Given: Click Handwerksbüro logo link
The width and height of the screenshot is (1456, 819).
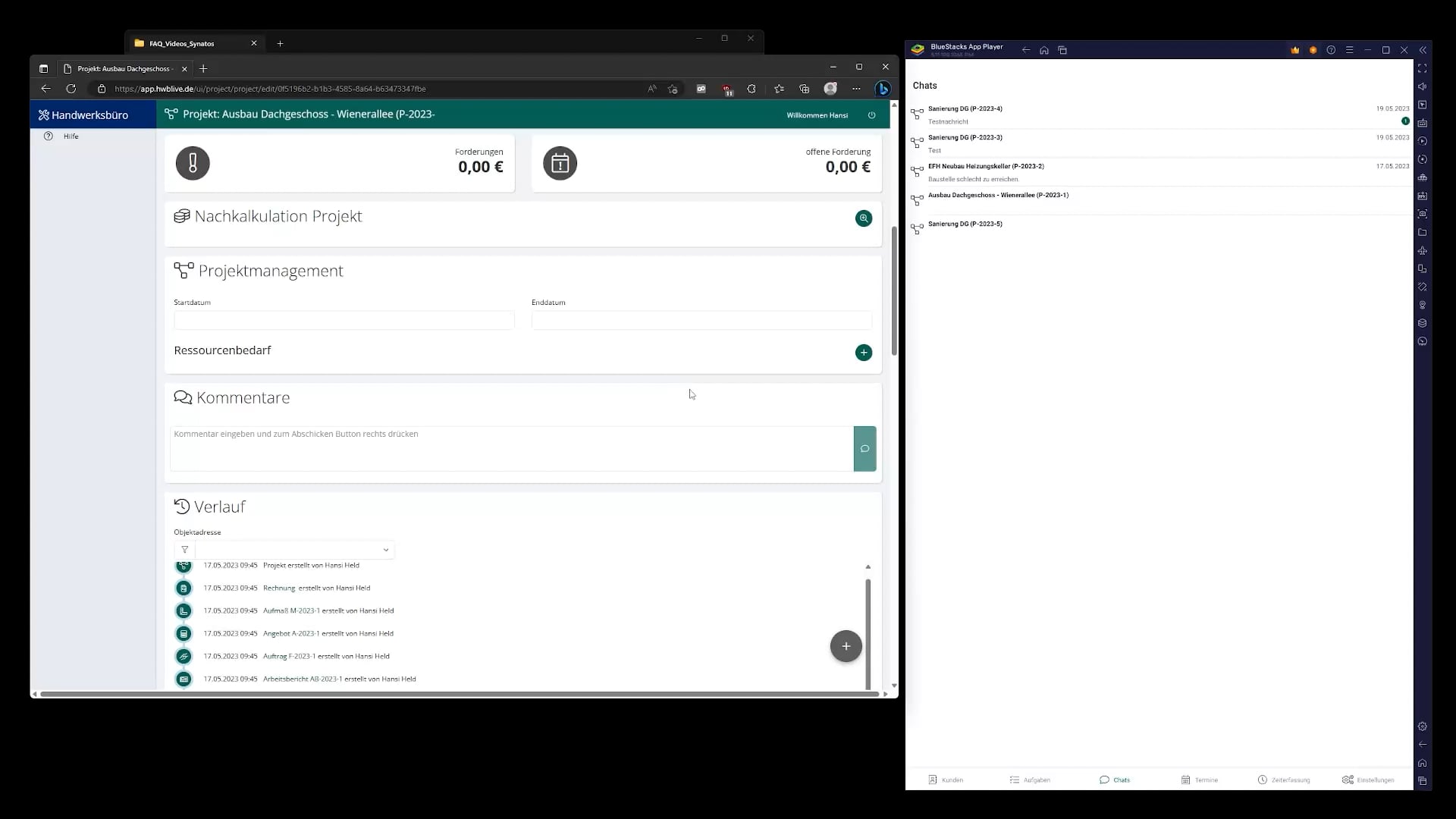Looking at the screenshot, I should (83, 115).
